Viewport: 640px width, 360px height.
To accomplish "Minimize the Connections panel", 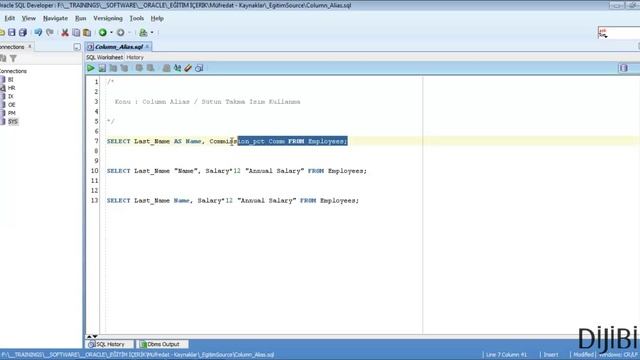I will [77, 47].
